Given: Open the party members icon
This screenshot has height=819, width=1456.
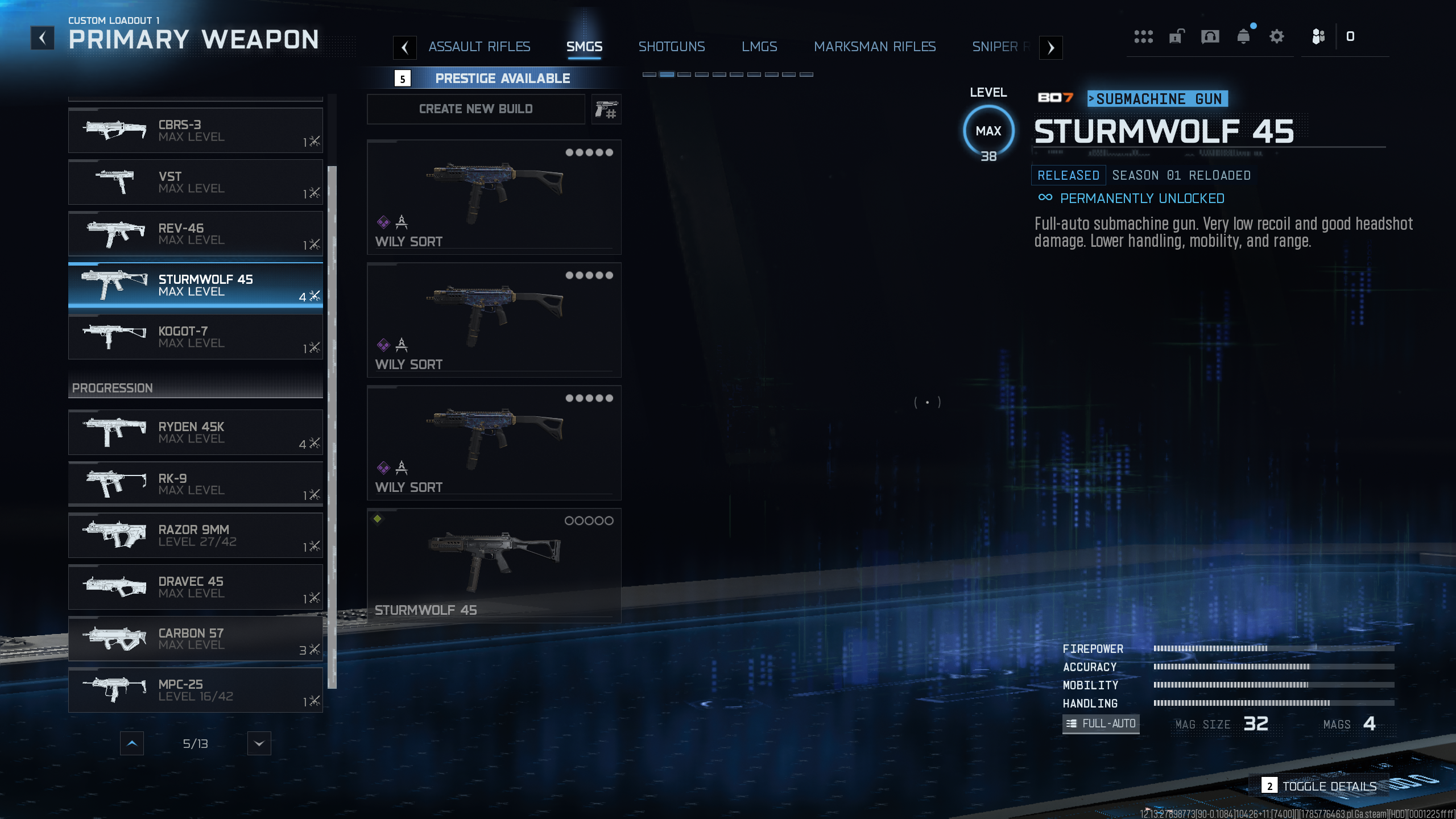Looking at the screenshot, I should pyautogui.click(x=1318, y=37).
